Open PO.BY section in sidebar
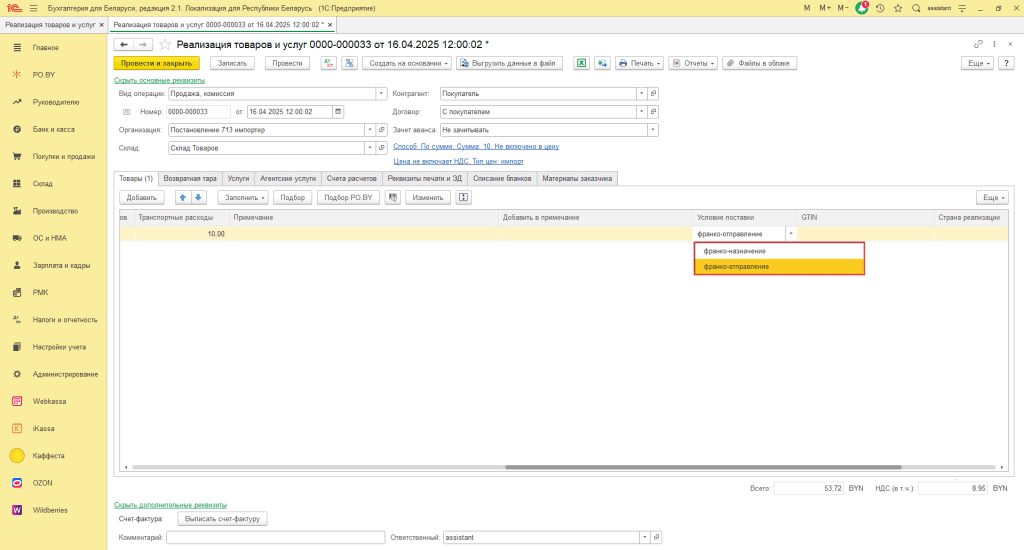The height and width of the screenshot is (550, 1024). 44,74
